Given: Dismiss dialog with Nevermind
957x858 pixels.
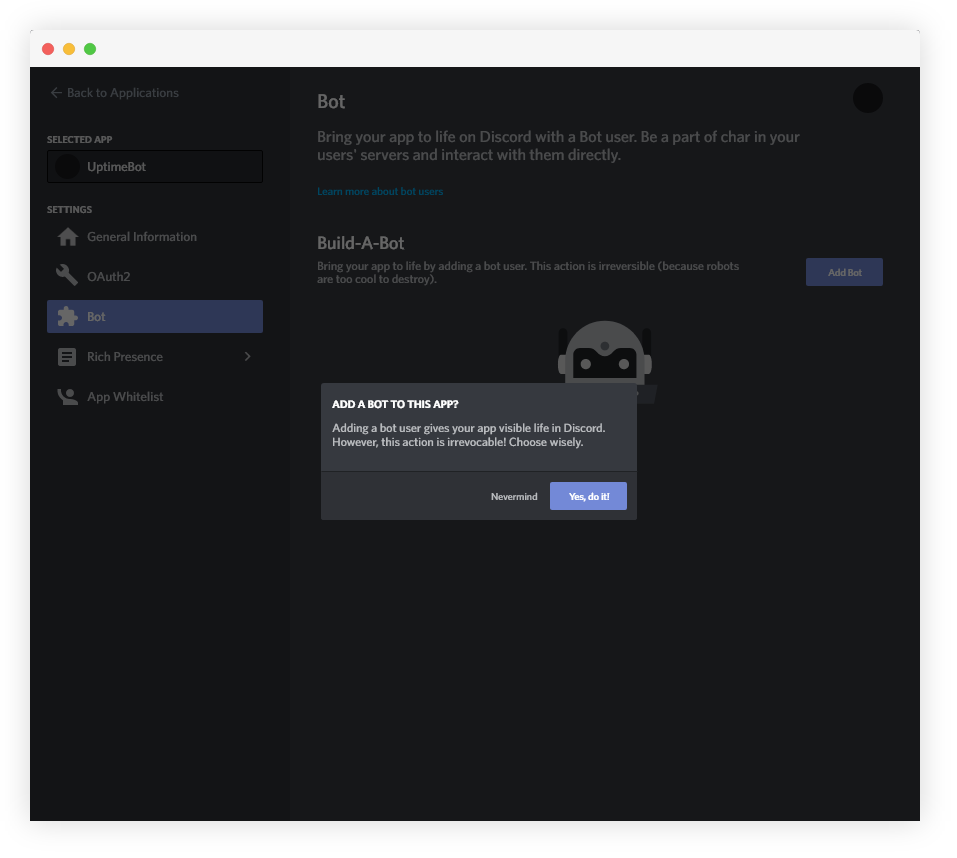Looking at the screenshot, I should point(514,497).
